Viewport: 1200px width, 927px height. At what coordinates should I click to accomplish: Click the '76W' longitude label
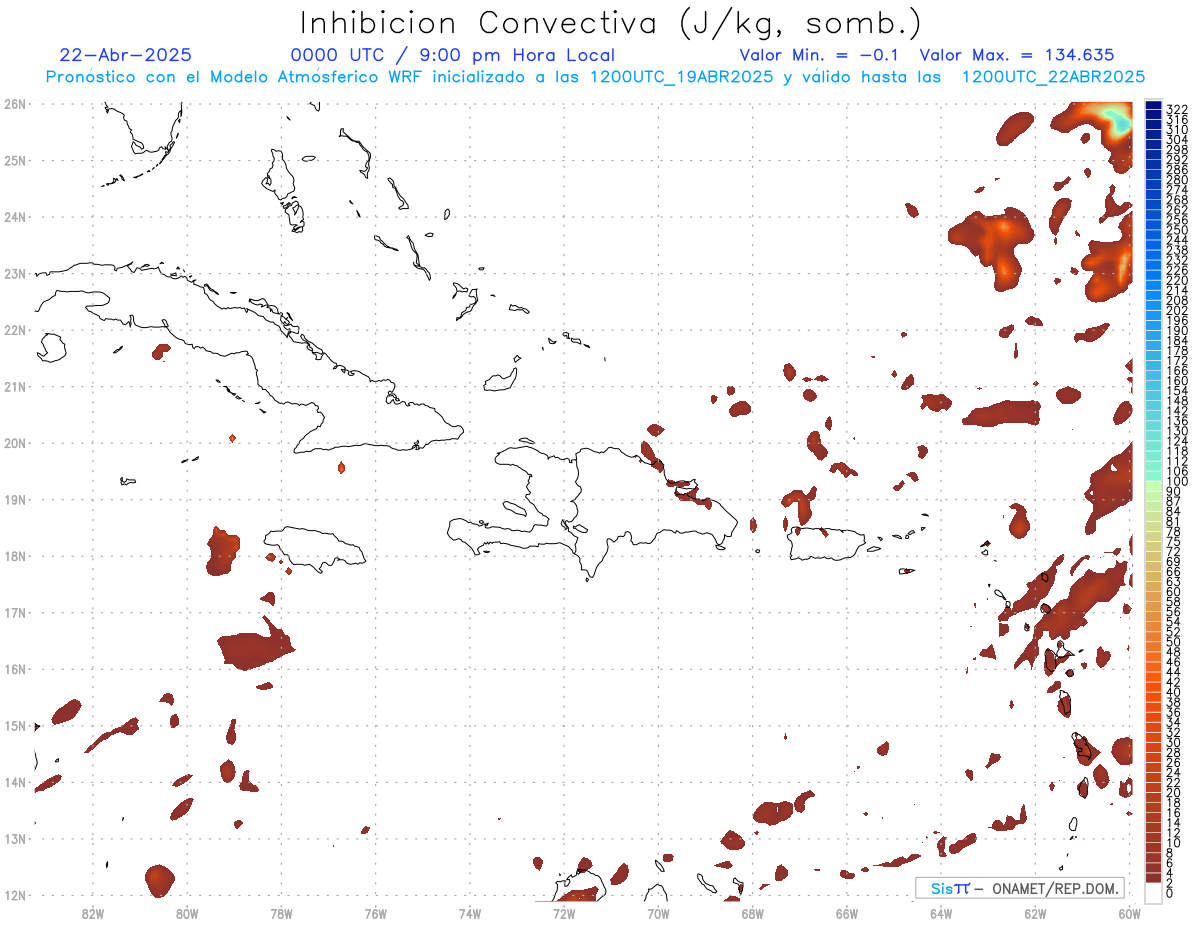(375, 913)
